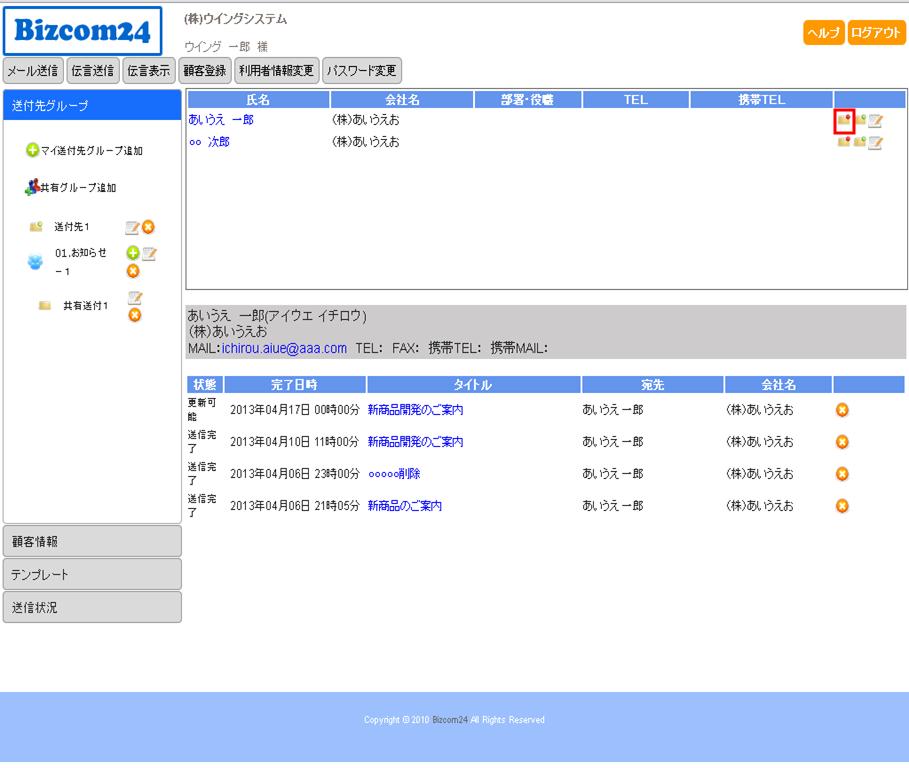Edit the 送付先1 group via its pencil icon
This screenshot has width=909, height=768.
tap(131, 227)
